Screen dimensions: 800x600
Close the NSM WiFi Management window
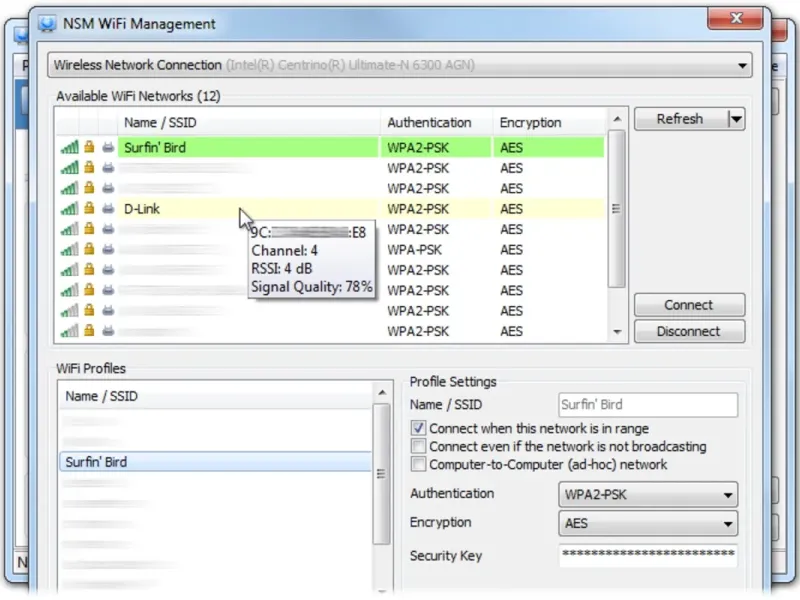click(x=736, y=18)
